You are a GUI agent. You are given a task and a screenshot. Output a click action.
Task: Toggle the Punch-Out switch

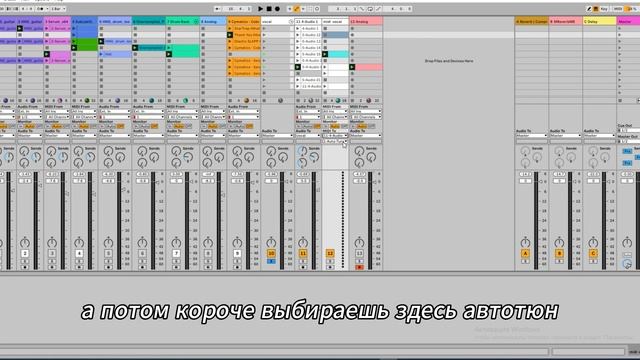378,9
